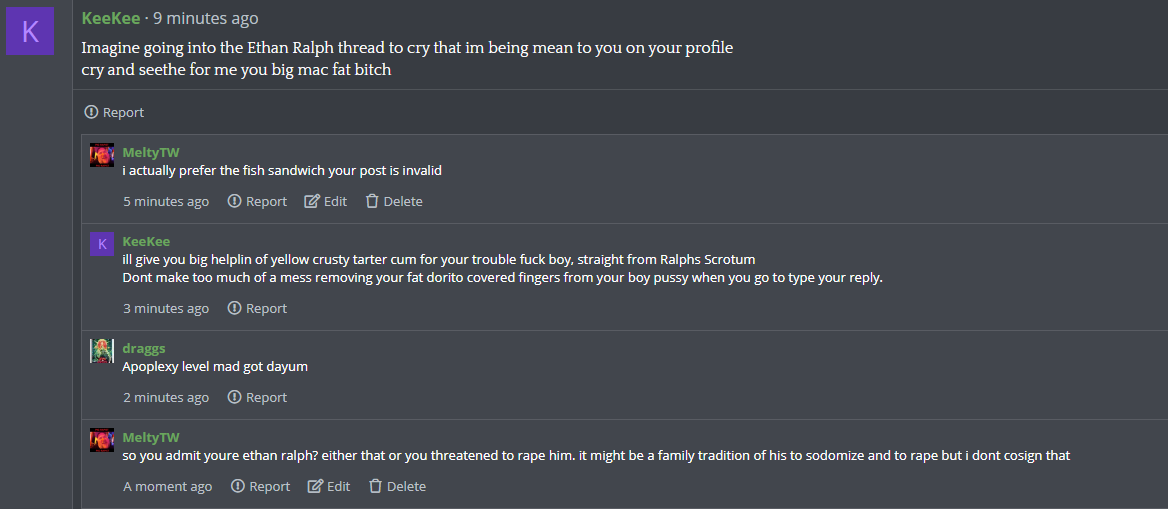Edit the comment posted a moment ago

point(328,487)
